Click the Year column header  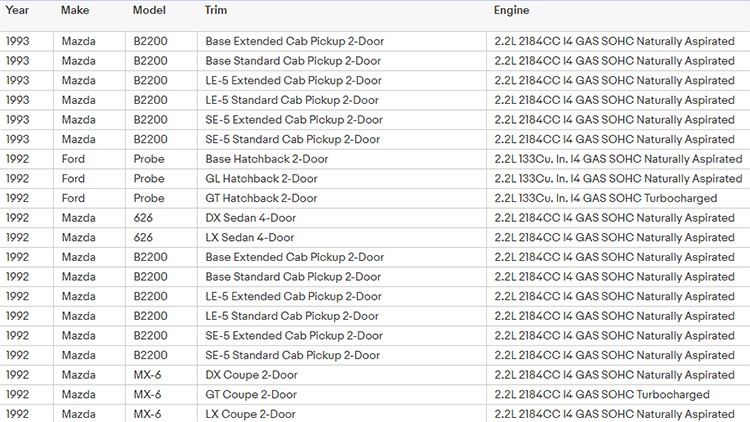(x=17, y=10)
